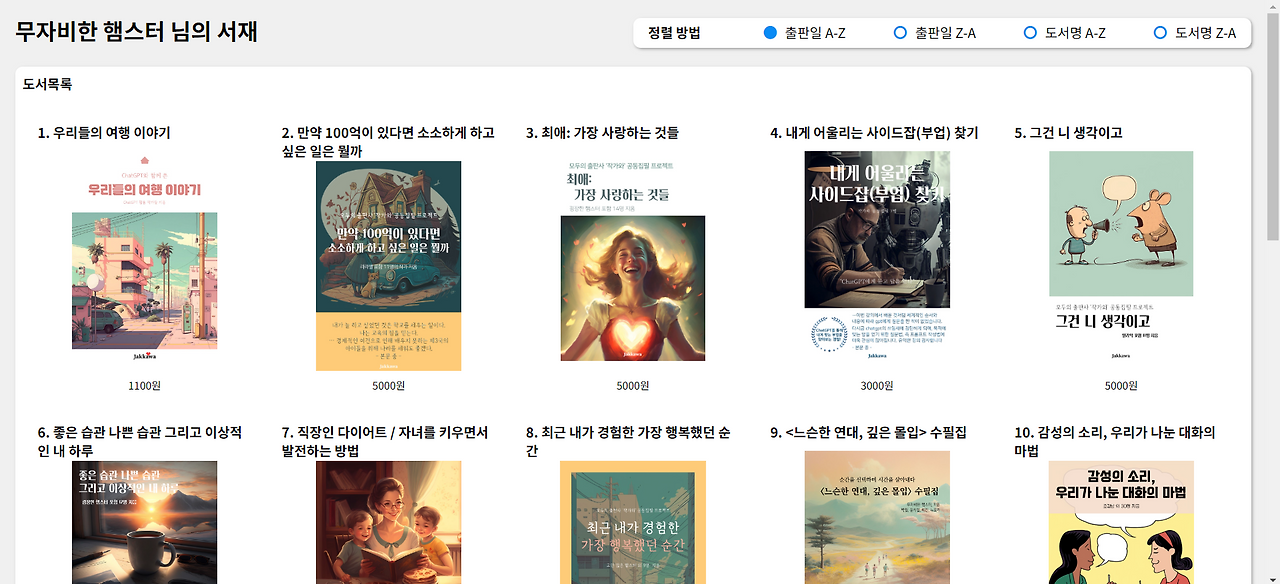Select the "도서명 A-Z" sort option

point(1030,32)
